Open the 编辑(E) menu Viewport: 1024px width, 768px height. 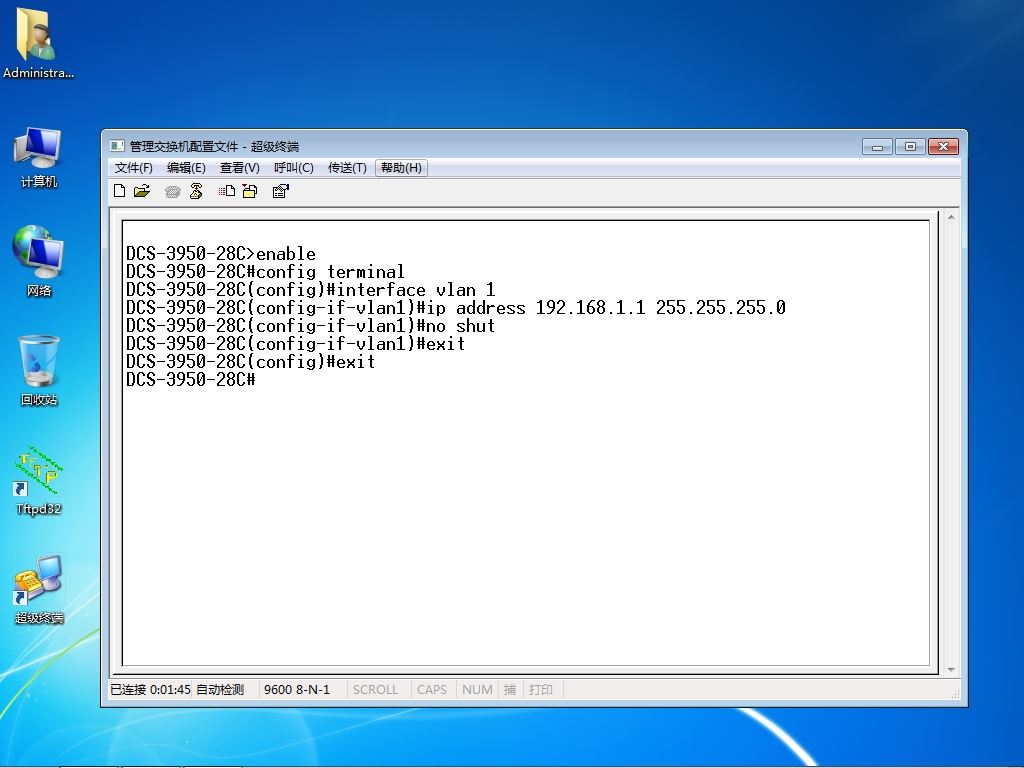186,168
